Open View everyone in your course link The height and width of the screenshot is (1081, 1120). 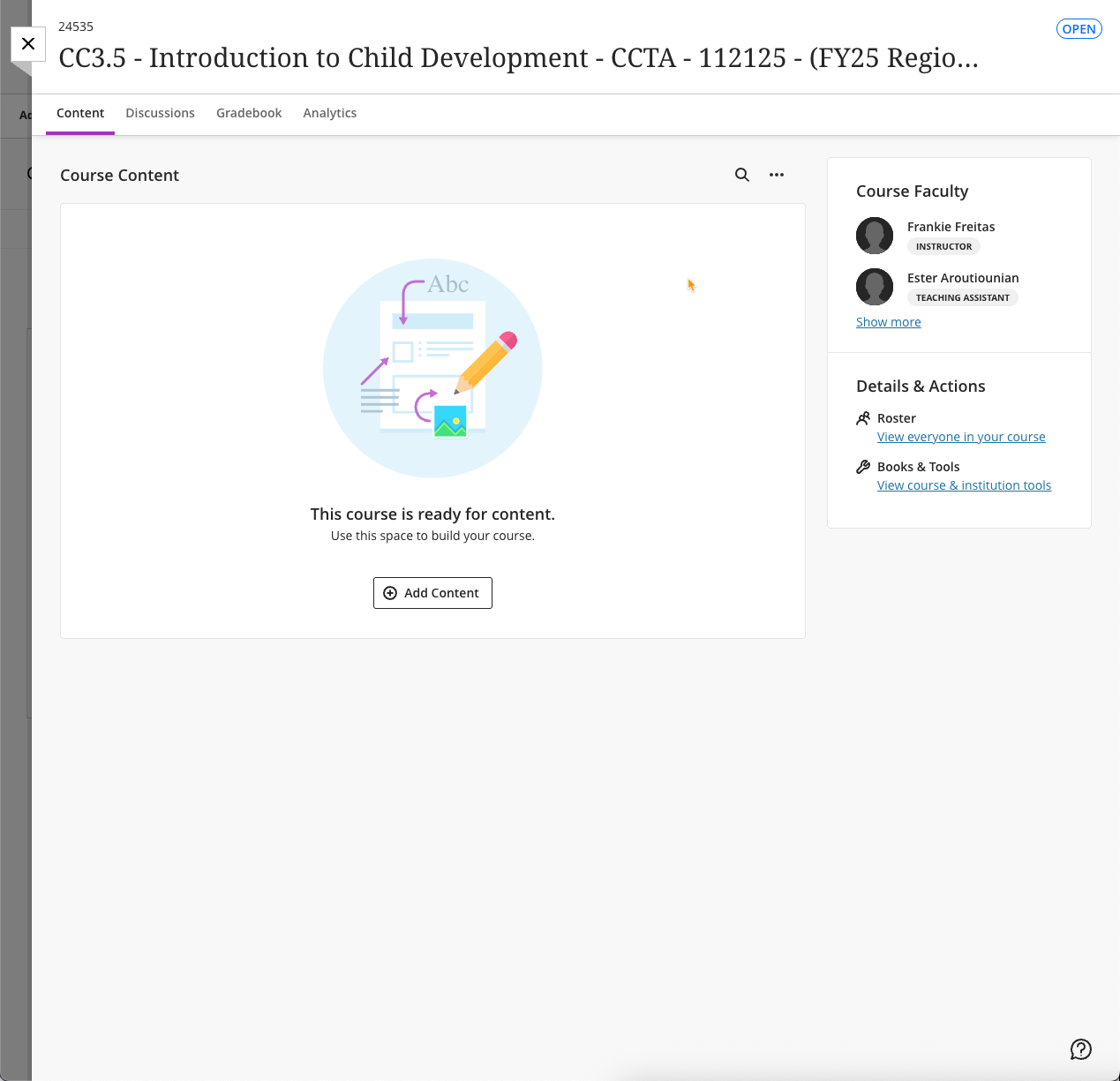click(961, 437)
